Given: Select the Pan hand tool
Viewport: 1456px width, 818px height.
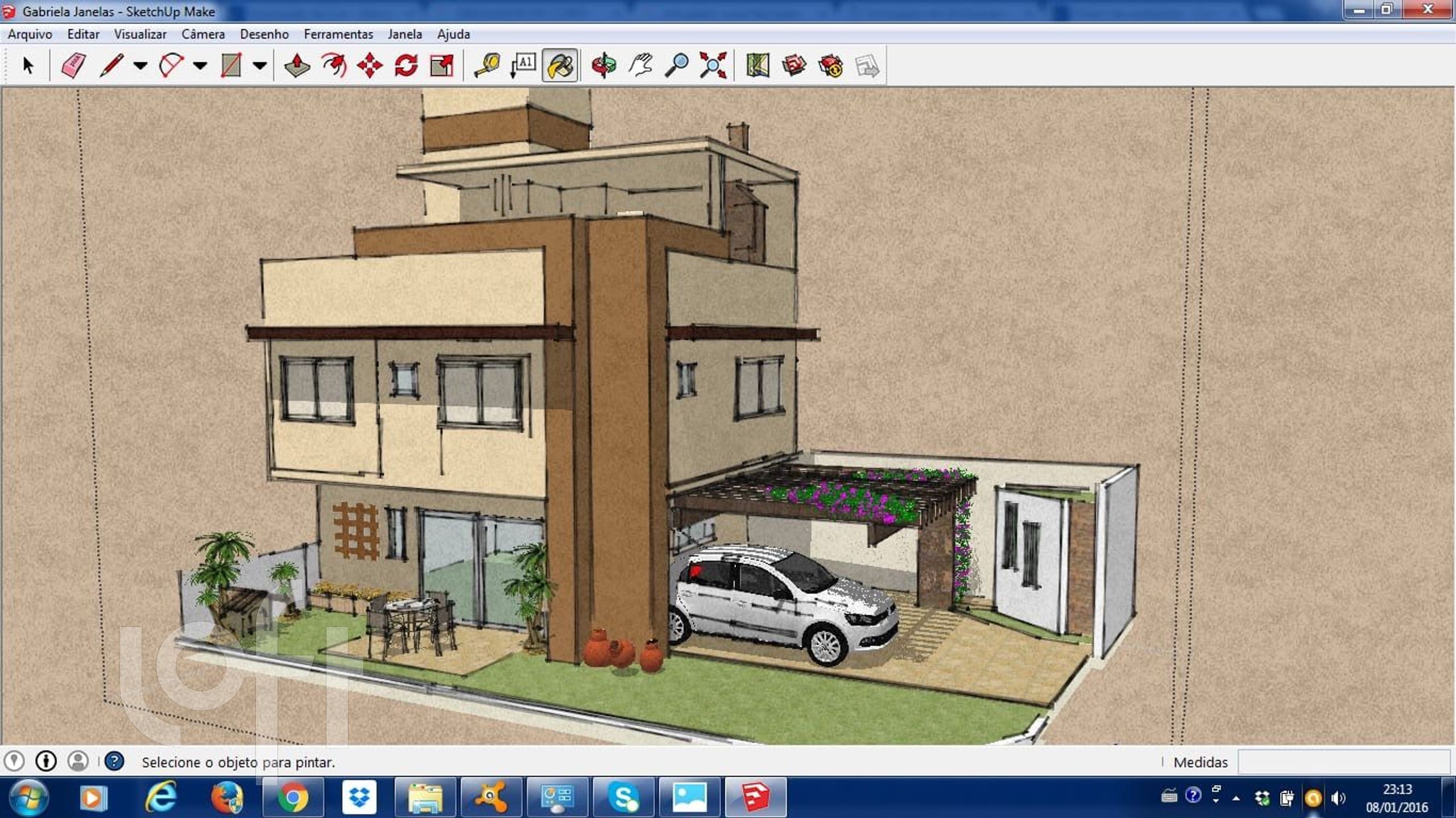Looking at the screenshot, I should pyautogui.click(x=640, y=65).
